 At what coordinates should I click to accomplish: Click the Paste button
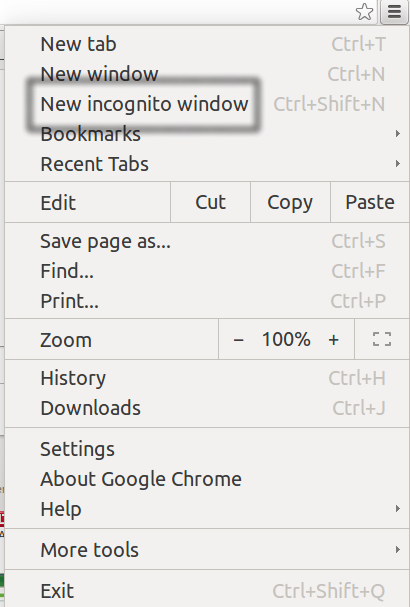[x=370, y=202]
